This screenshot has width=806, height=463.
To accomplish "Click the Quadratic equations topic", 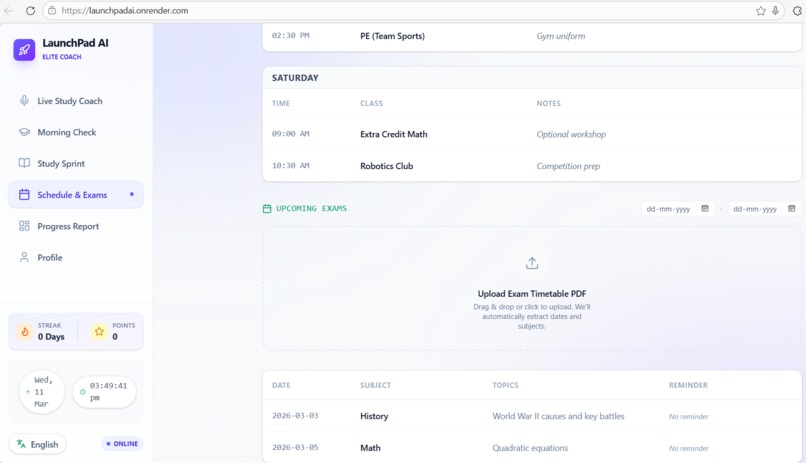I will coord(530,448).
